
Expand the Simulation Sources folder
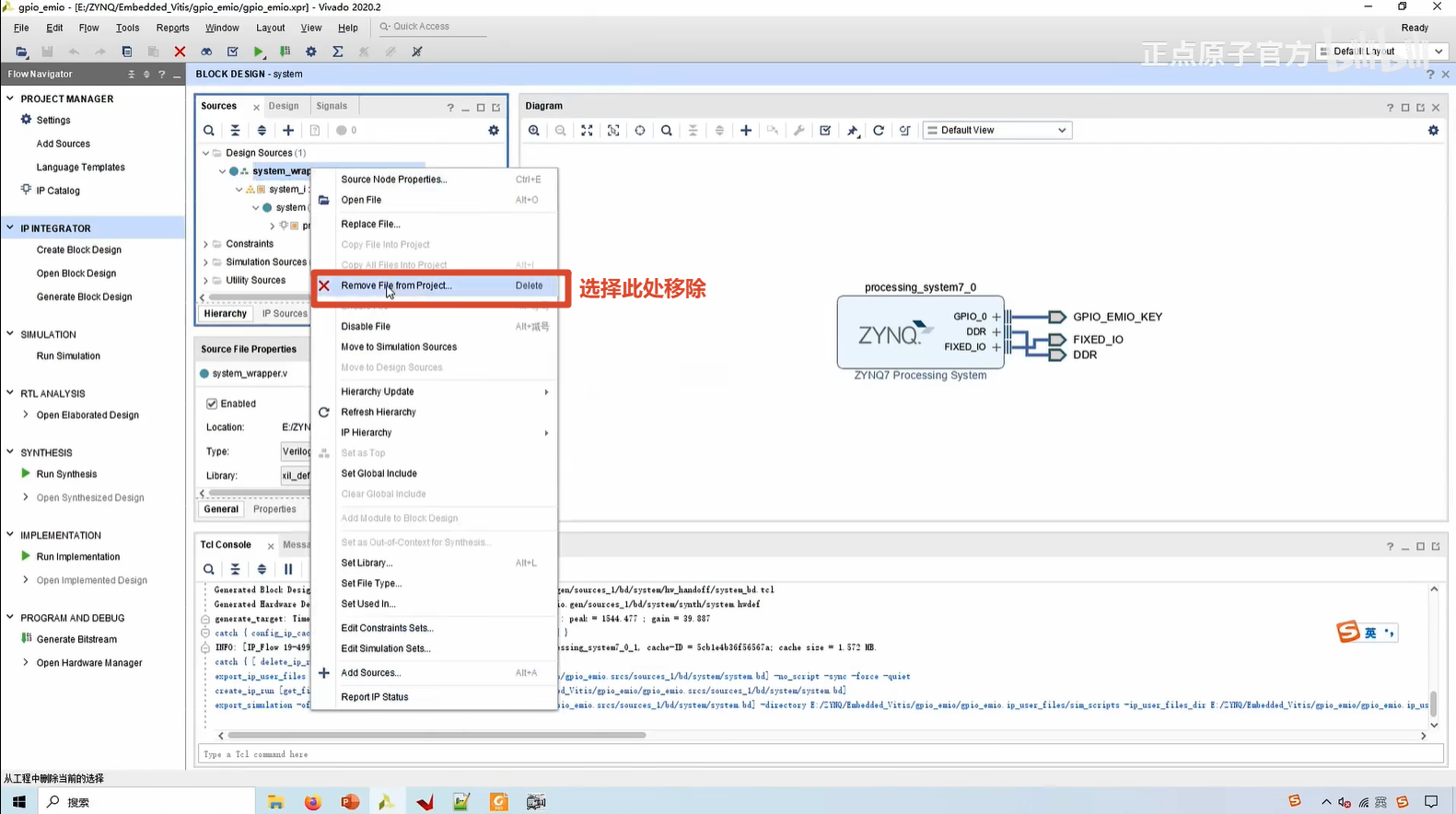pos(205,262)
